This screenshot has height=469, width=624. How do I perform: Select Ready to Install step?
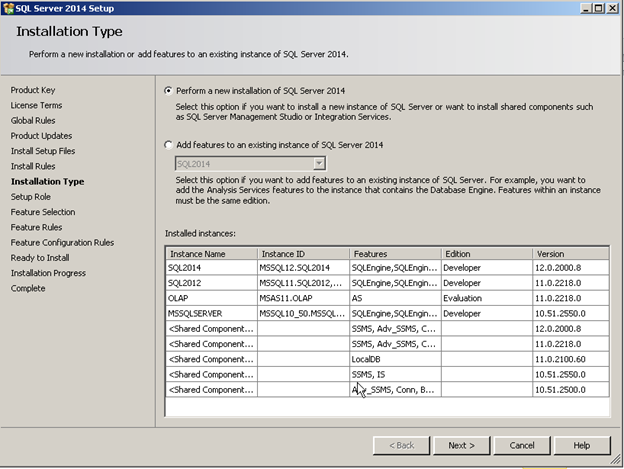tap(40, 258)
